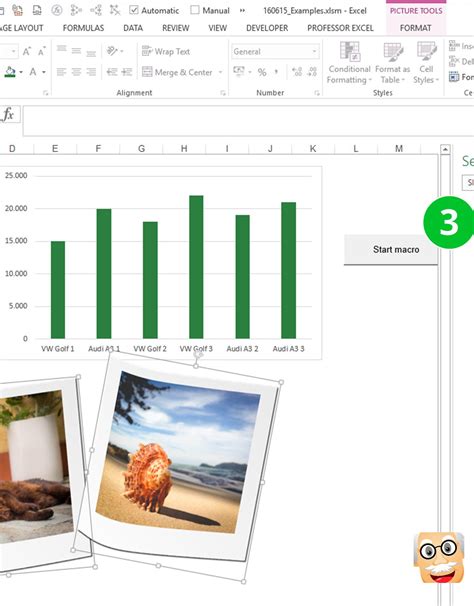
Task: Open the Format as Table gallery
Action: click(x=392, y=63)
